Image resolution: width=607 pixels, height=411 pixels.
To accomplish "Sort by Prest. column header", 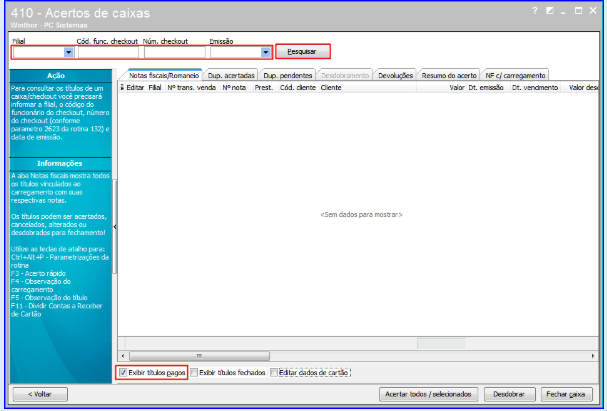I will 265,87.
